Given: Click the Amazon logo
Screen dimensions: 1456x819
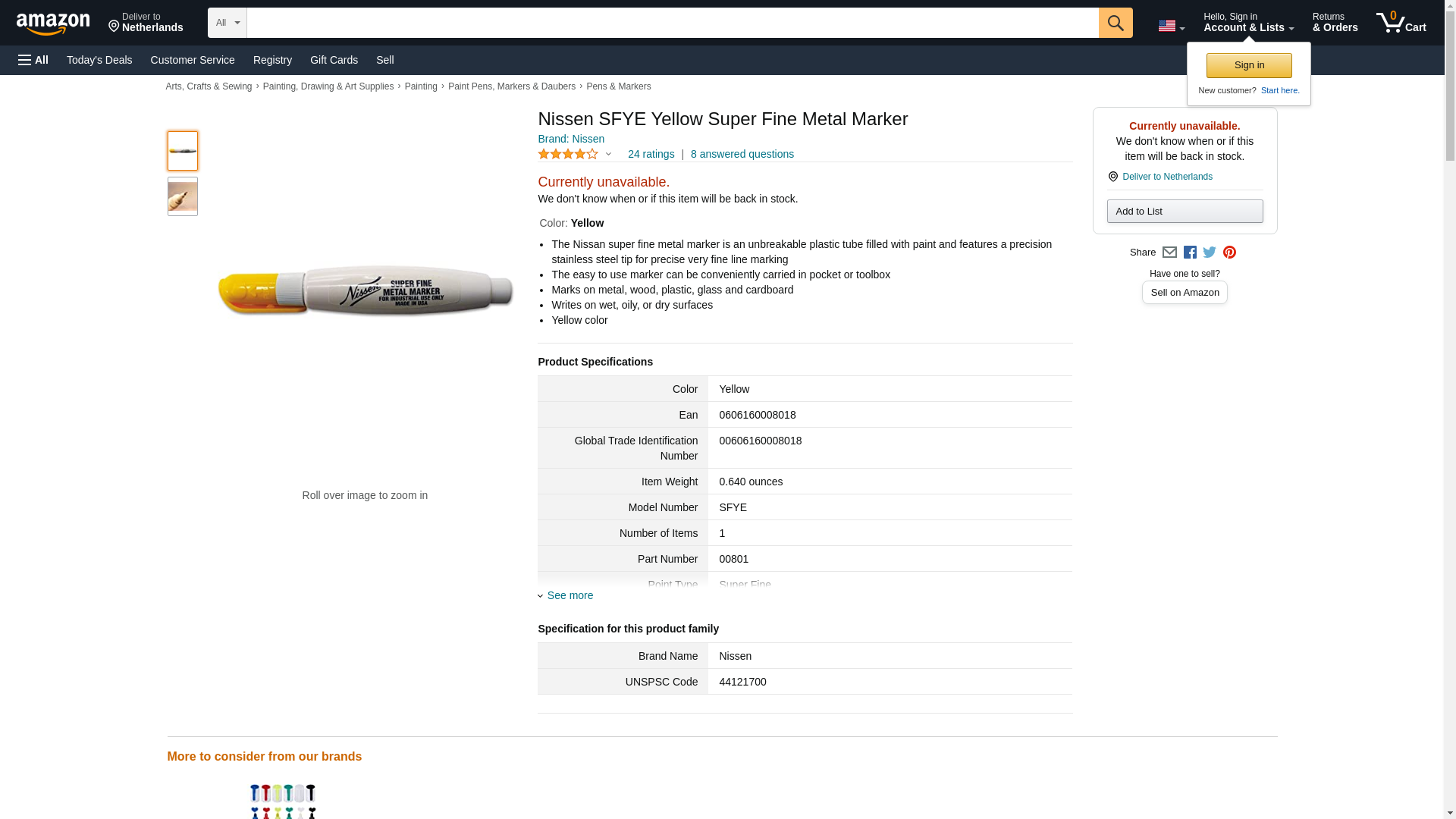Looking at the screenshot, I should click(x=53, y=24).
